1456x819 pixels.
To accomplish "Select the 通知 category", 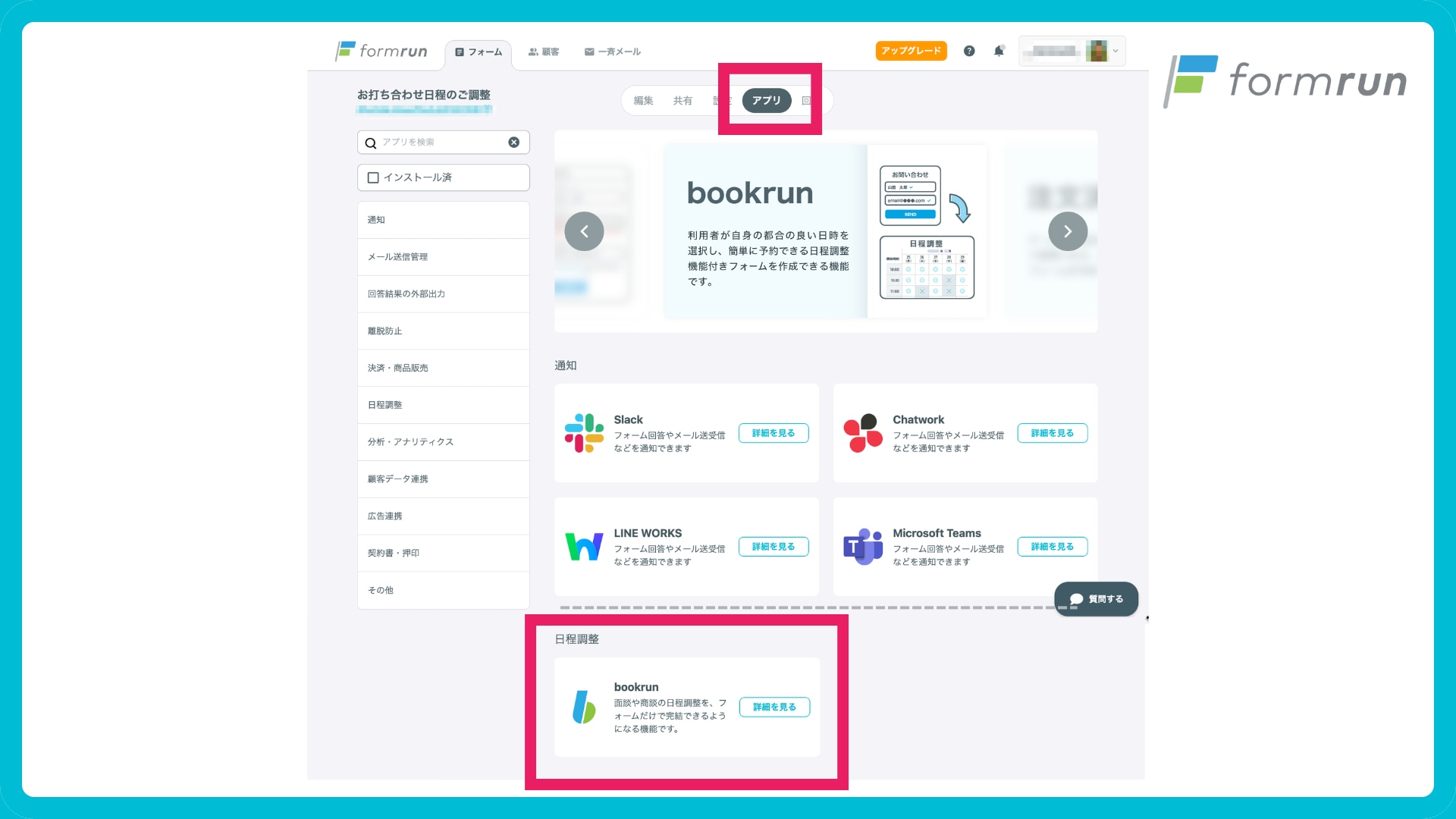I will [x=443, y=220].
